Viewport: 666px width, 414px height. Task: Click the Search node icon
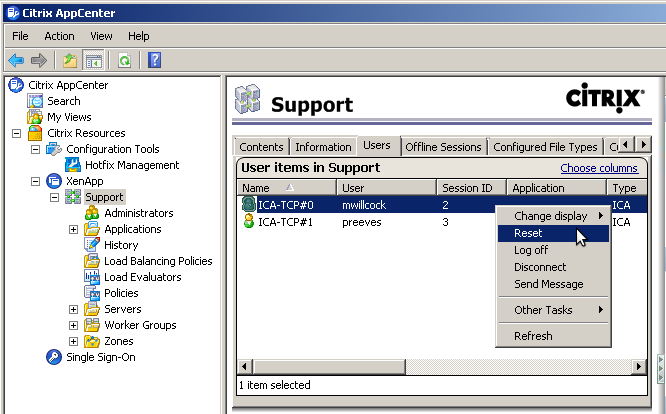pos(35,101)
